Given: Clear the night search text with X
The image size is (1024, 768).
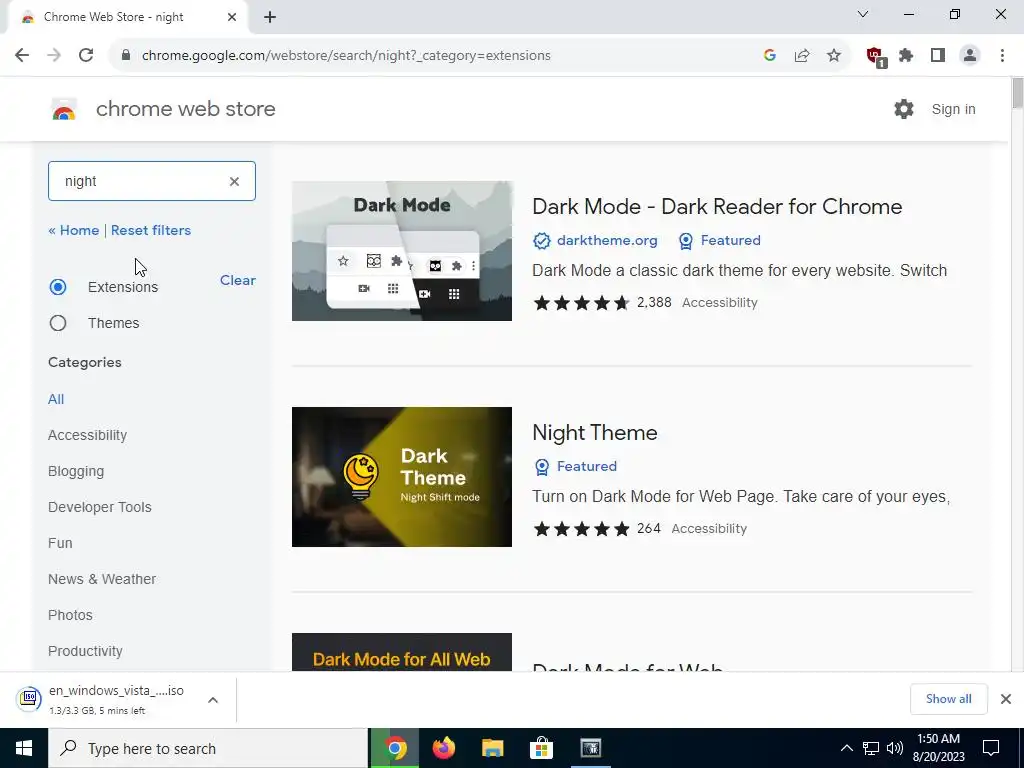Looking at the screenshot, I should click(234, 181).
